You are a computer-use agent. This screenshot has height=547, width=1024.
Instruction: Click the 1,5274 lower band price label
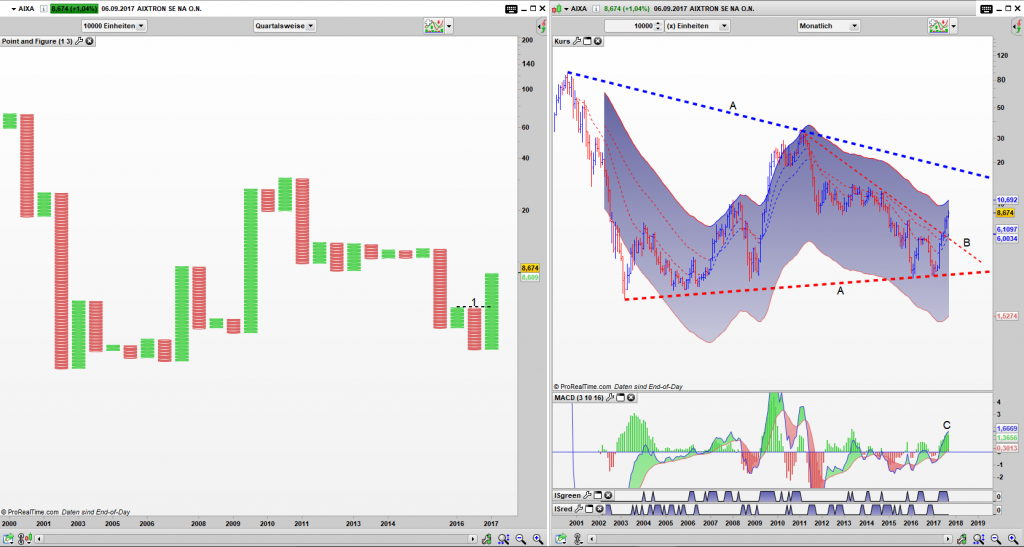1006,315
